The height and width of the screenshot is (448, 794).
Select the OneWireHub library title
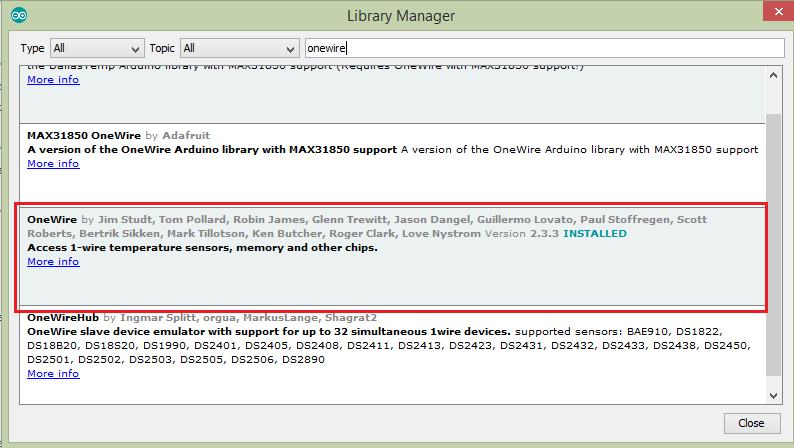(x=63, y=318)
